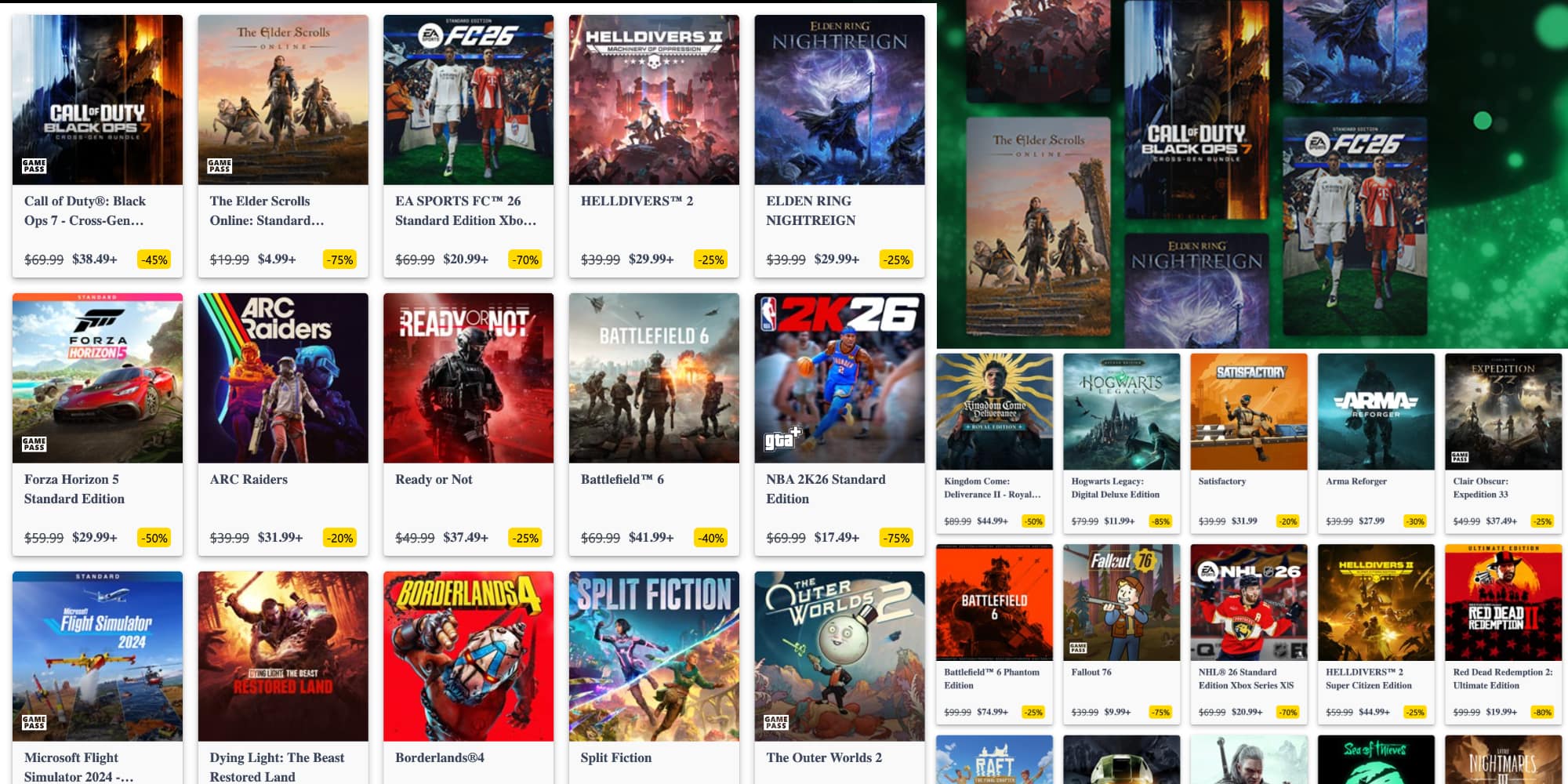Open the ELDEN RING NIGHTREIGN title link
The width and height of the screenshot is (1568, 784).
(x=811, y=211)
